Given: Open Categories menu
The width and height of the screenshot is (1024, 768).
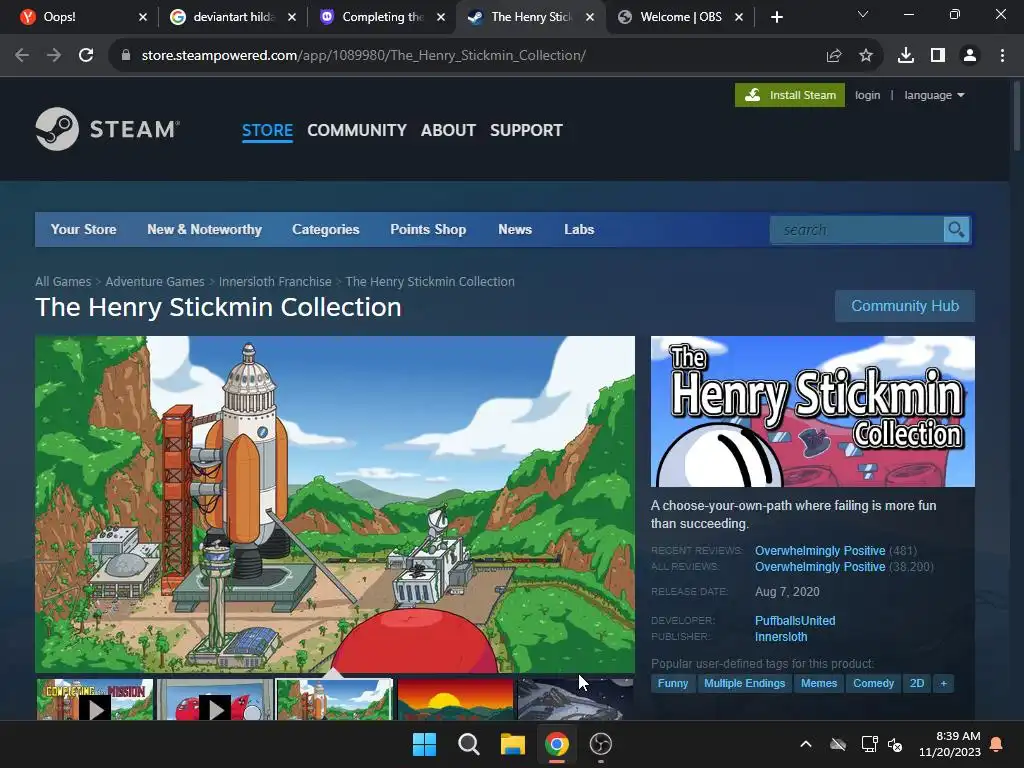Looking at the screenshot, I should (x=326, y=229).
